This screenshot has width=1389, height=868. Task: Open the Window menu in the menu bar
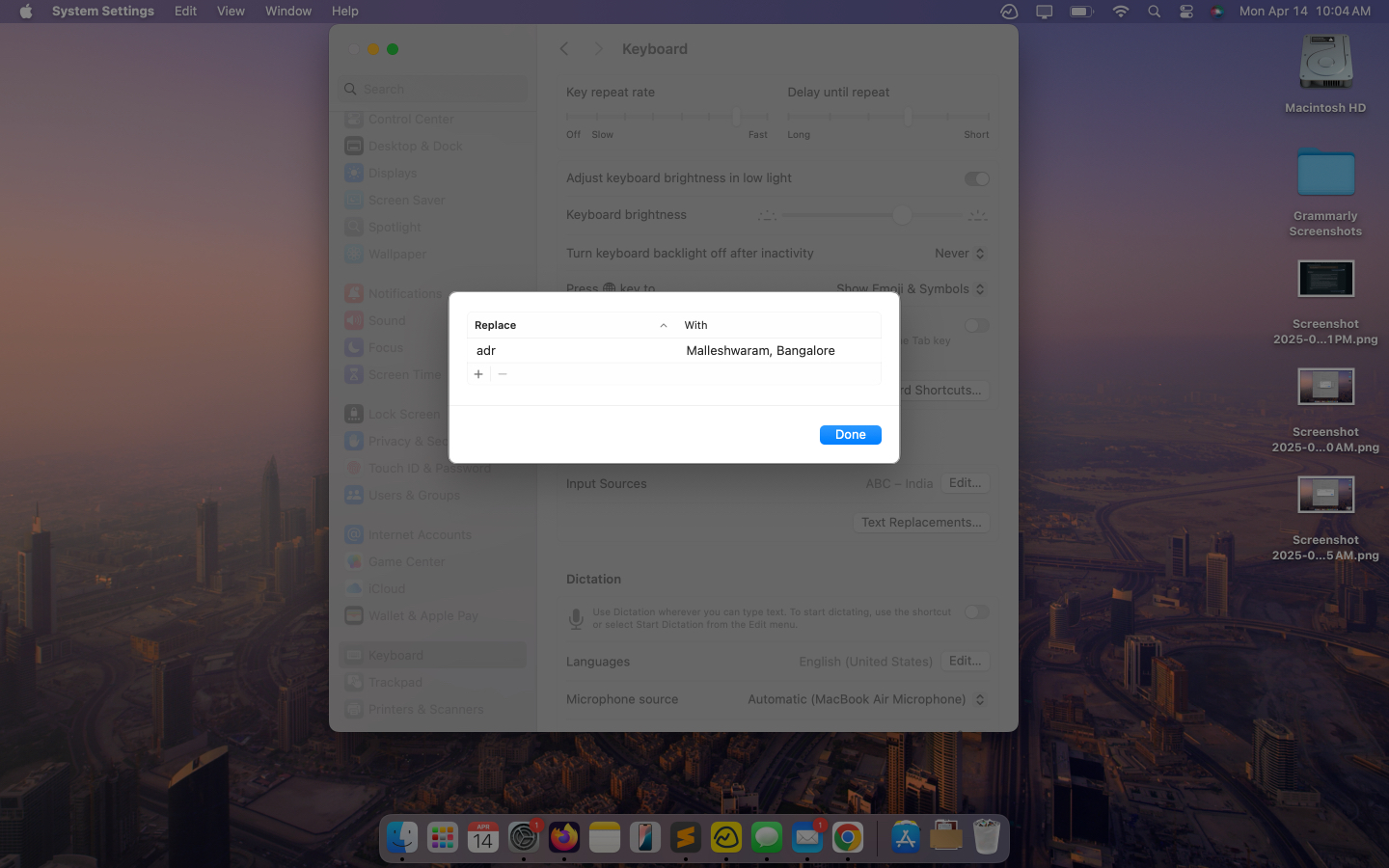pos(287,11)
